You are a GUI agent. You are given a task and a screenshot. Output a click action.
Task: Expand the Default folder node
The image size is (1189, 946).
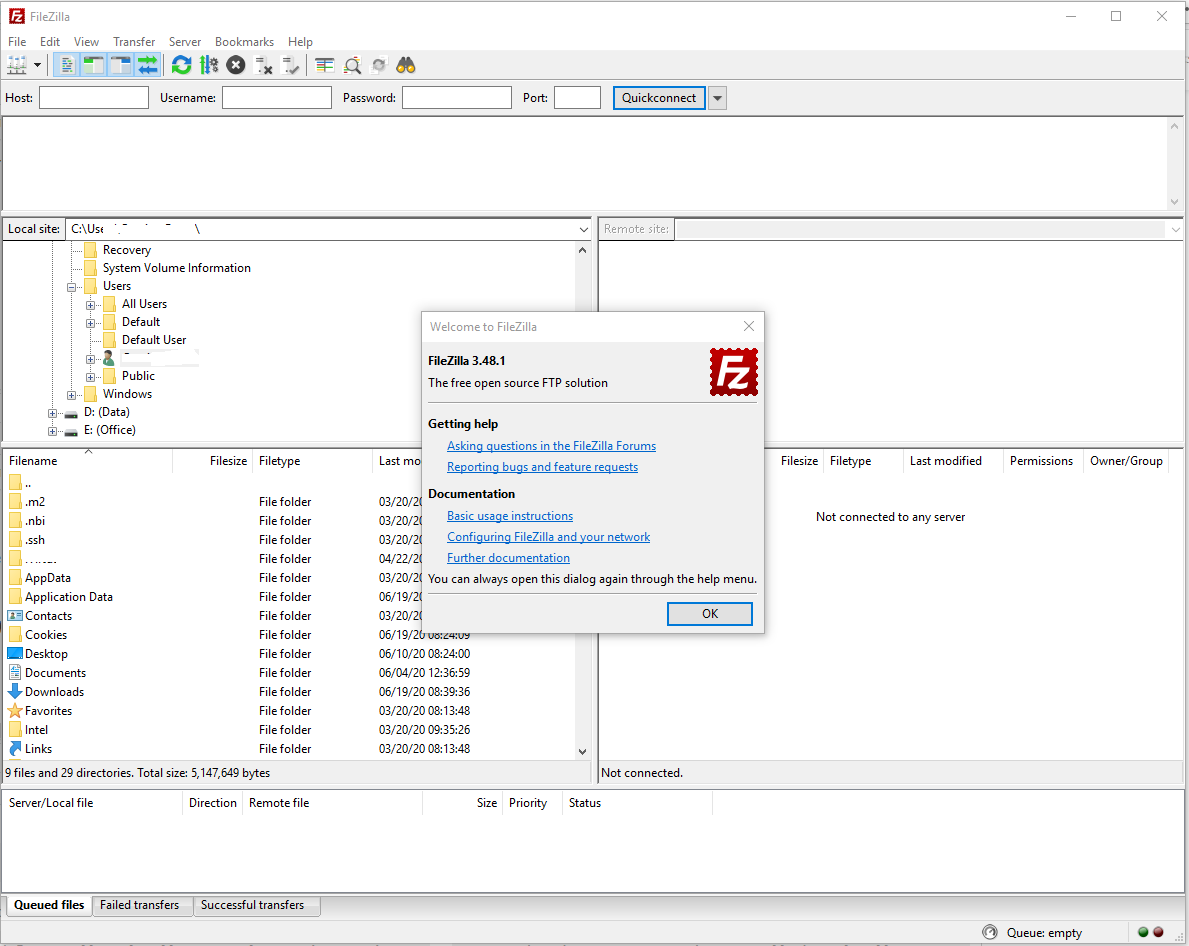90,323
